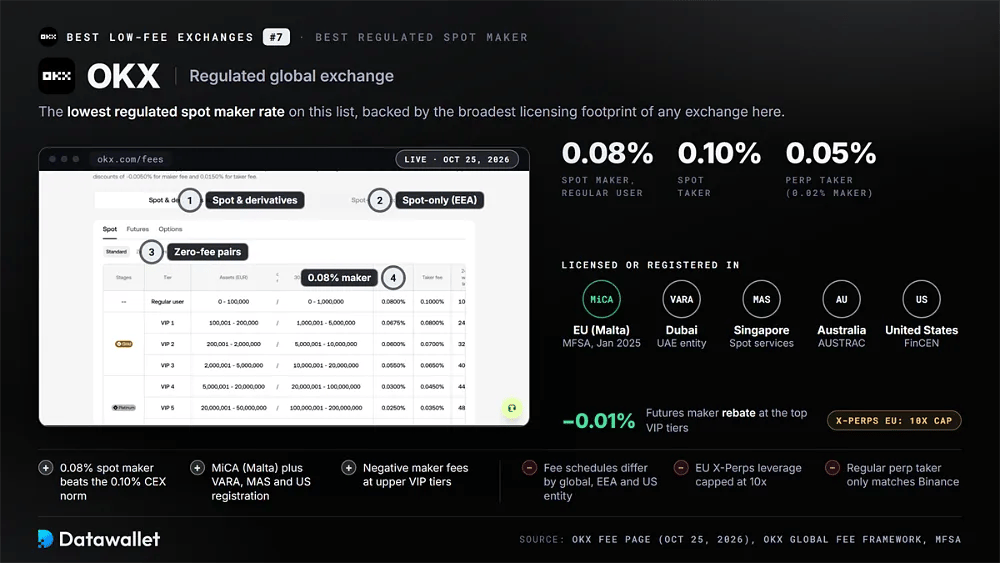Click the 'Assets (EUR)' column header
This screenshot has width=1000, height=563.
coord(233,277)
